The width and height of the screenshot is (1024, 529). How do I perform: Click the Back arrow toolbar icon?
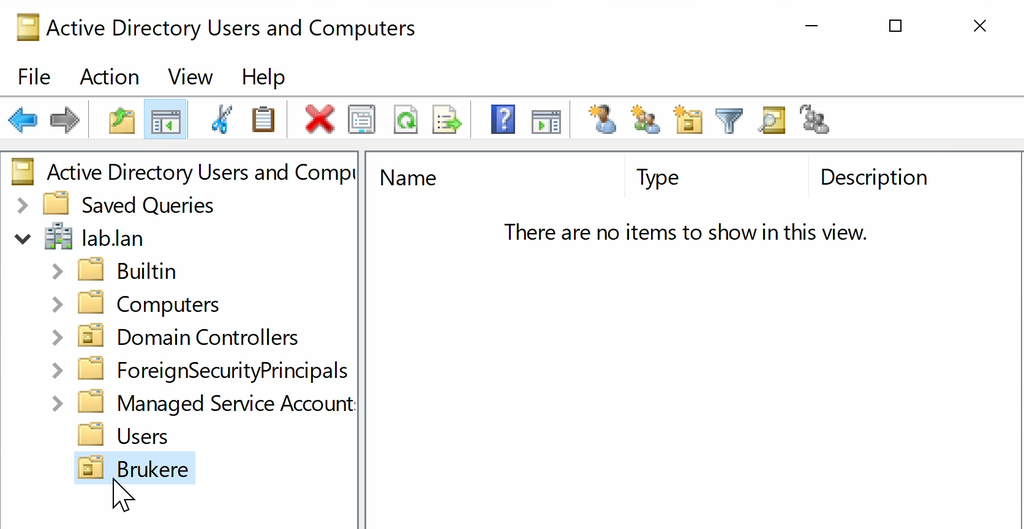23,121
